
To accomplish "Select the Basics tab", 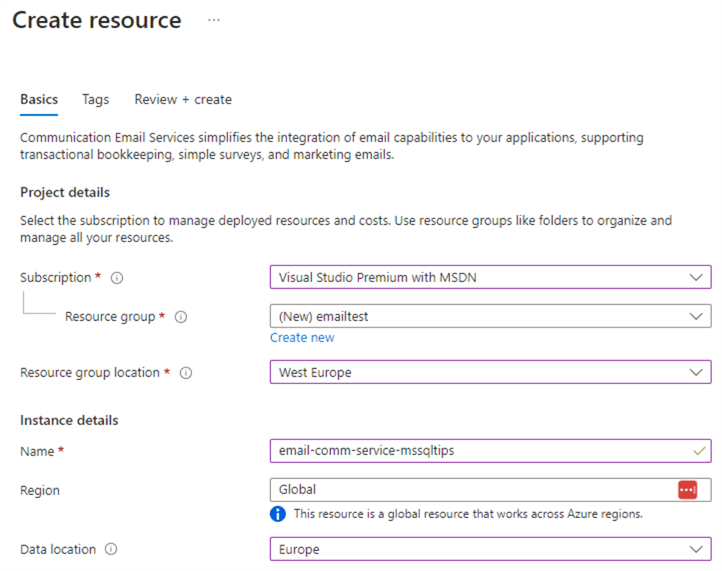I will coord(39,100).
